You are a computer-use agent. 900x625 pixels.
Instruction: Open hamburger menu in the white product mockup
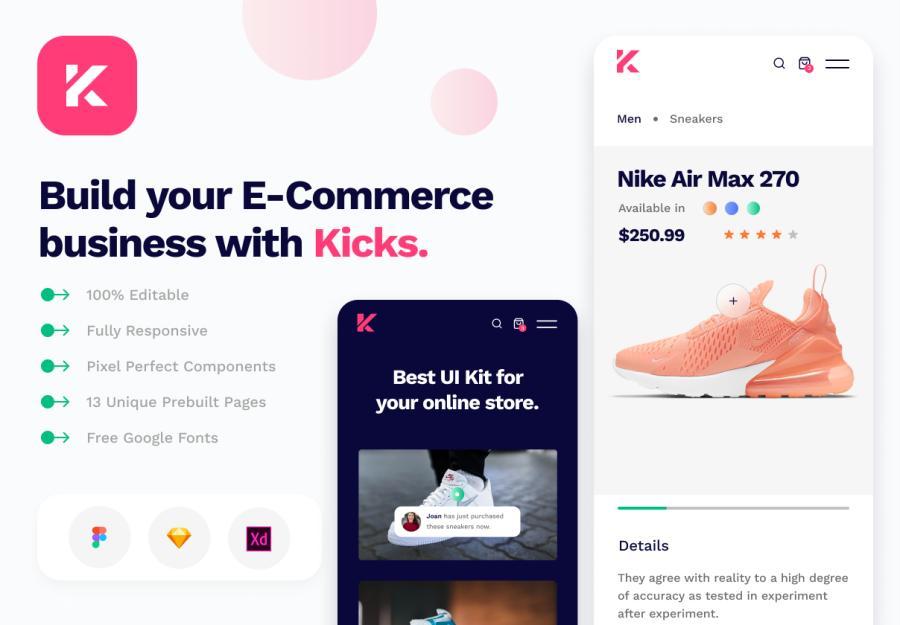pos(837,64)
